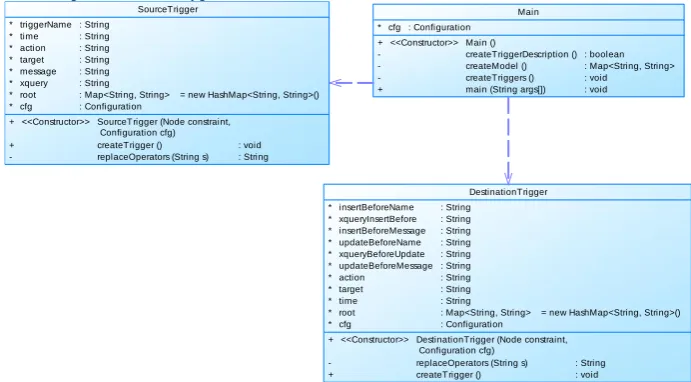Image resolution: width=691 pixels, height=382 pixels.
Task: Select the main (String args[]) operation
Action: (505, 89)
